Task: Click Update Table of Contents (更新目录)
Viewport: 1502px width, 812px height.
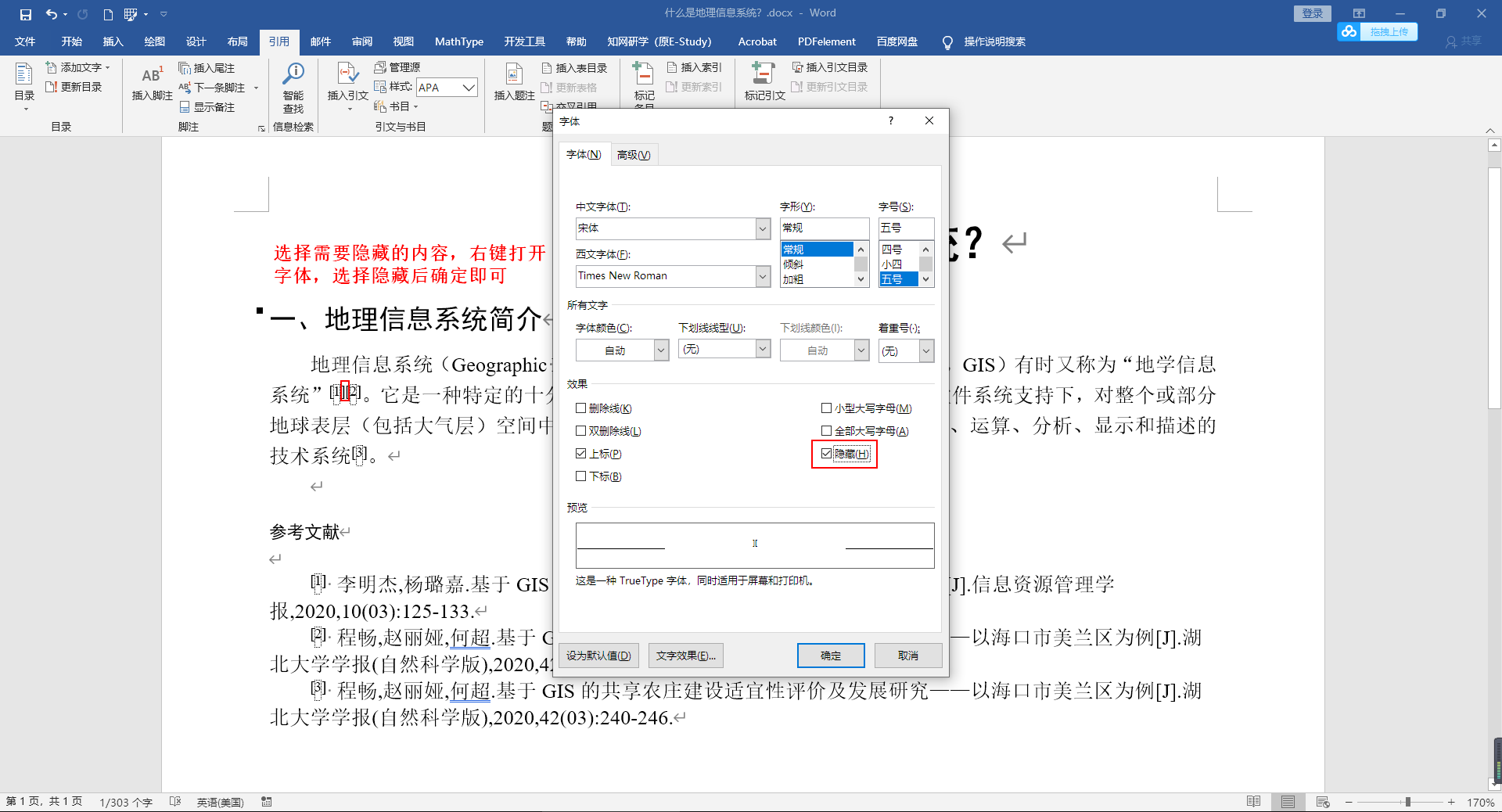Action: tap(74, 87)
